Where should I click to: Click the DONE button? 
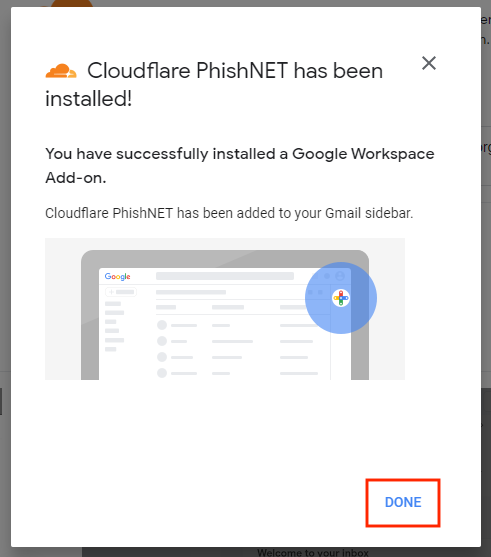click(x=403, y=502)
